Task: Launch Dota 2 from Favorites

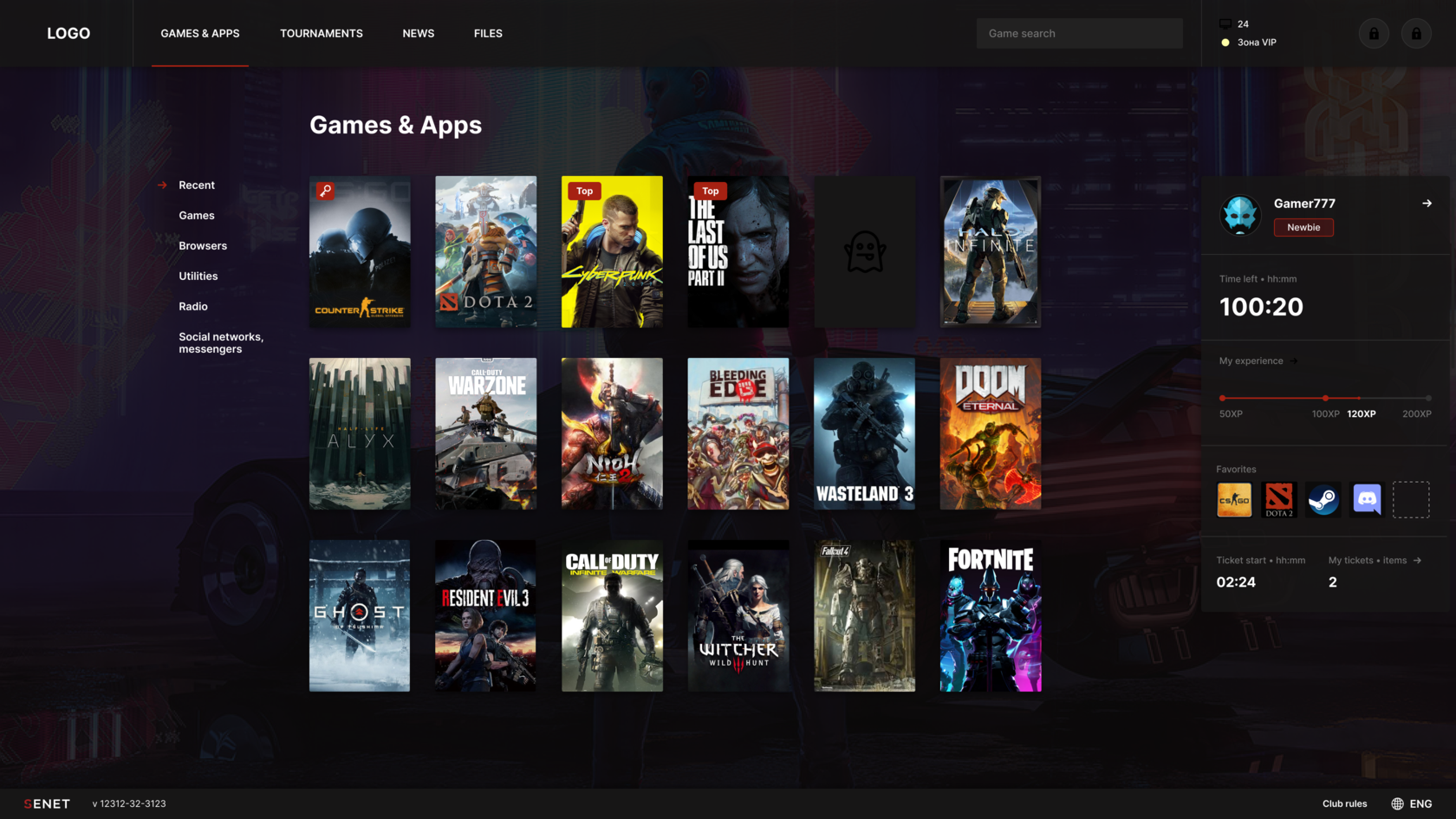Action: [1278, 500]
